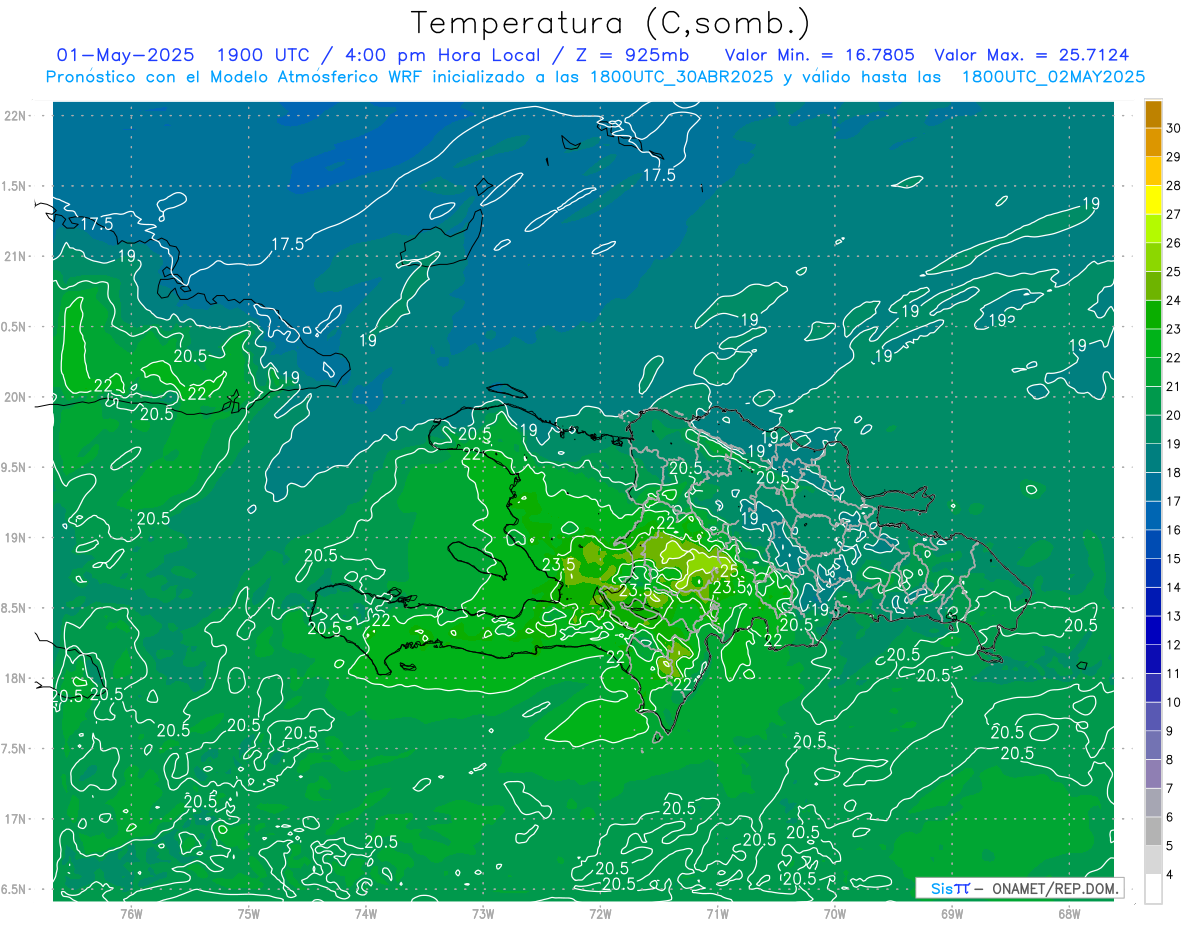This screenshot has height=927, width=1200.
Task: Click the "Valor Max. = 25.7124" readout
Action: (1031, 55)
